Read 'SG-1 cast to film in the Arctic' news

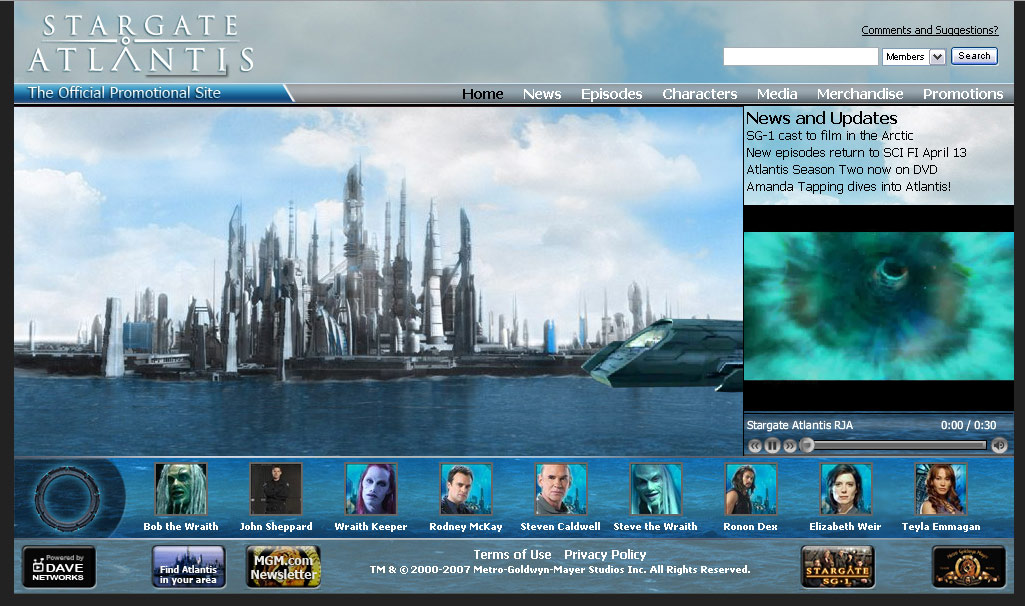(x=829, y=136)
